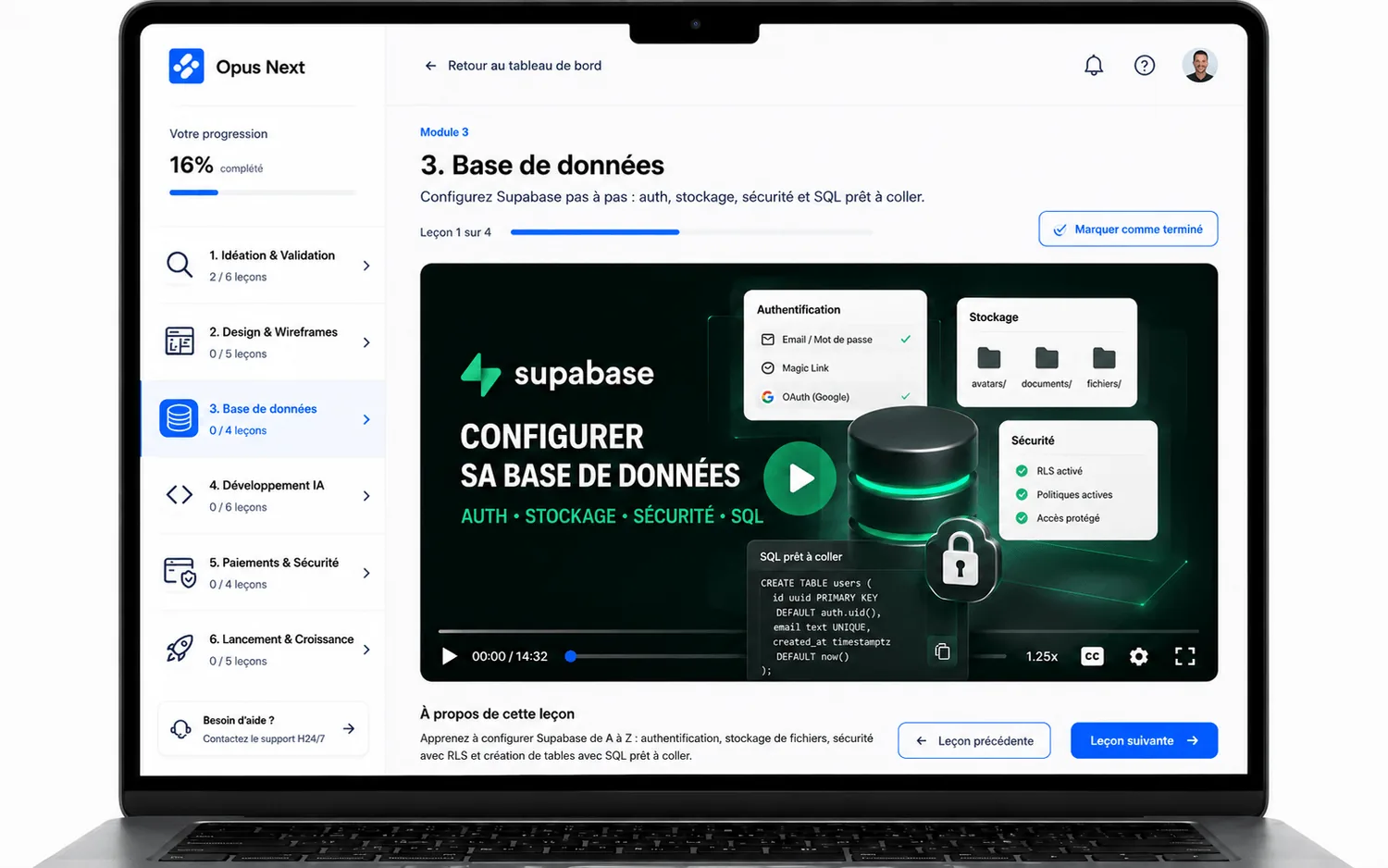Screen dimensions: 1388x868
Task: Click the Leçon 1 sur 4 progress bar
Action: 691,232
